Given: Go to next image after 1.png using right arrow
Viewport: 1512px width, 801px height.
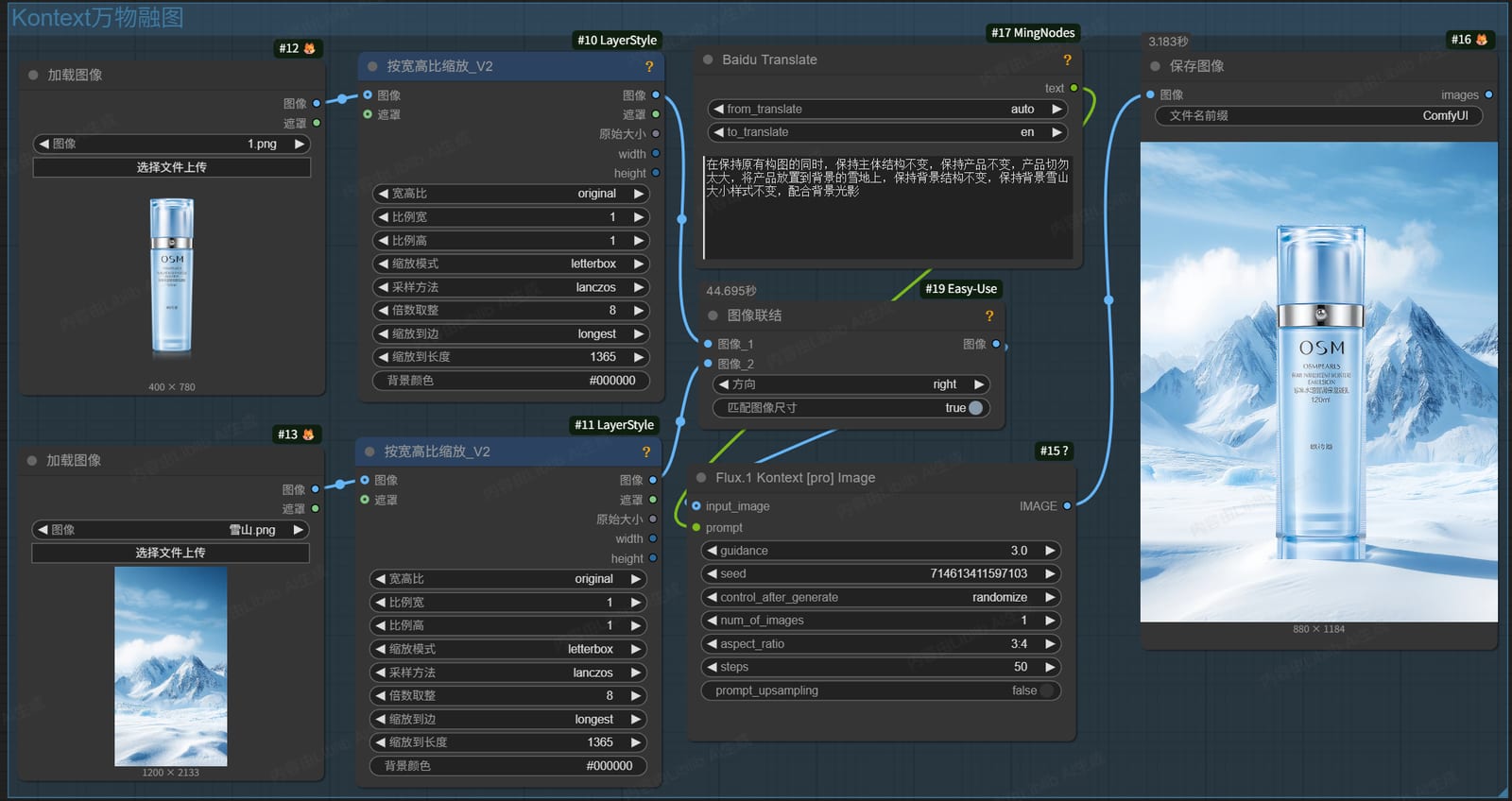Looking at the screenshot, I should (x=300, y=144).
